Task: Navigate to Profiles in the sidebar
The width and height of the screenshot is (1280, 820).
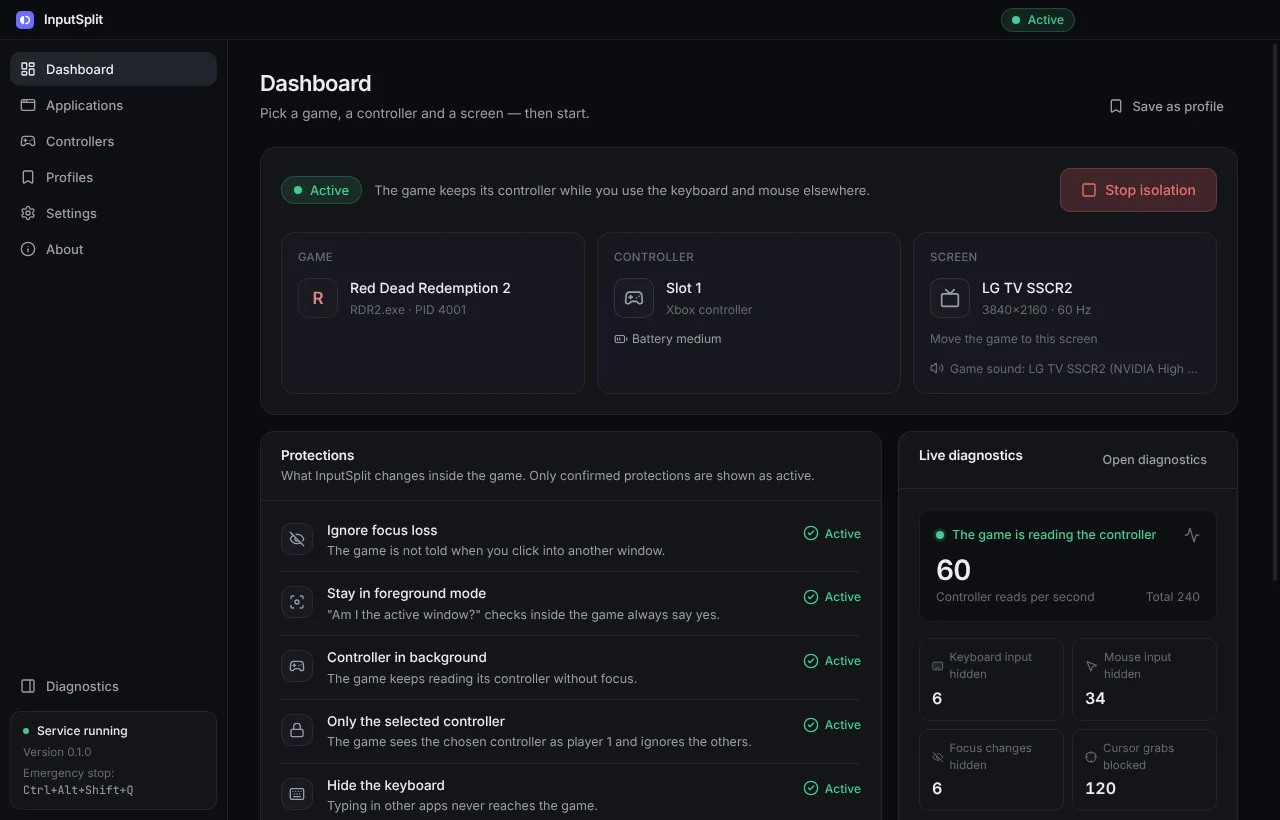Action: (113, 177)
